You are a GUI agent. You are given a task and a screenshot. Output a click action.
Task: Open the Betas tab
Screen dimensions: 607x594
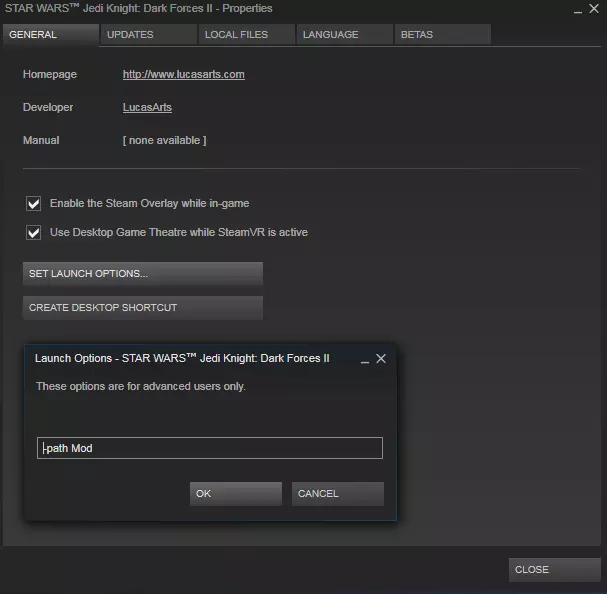tap(442, 35)
